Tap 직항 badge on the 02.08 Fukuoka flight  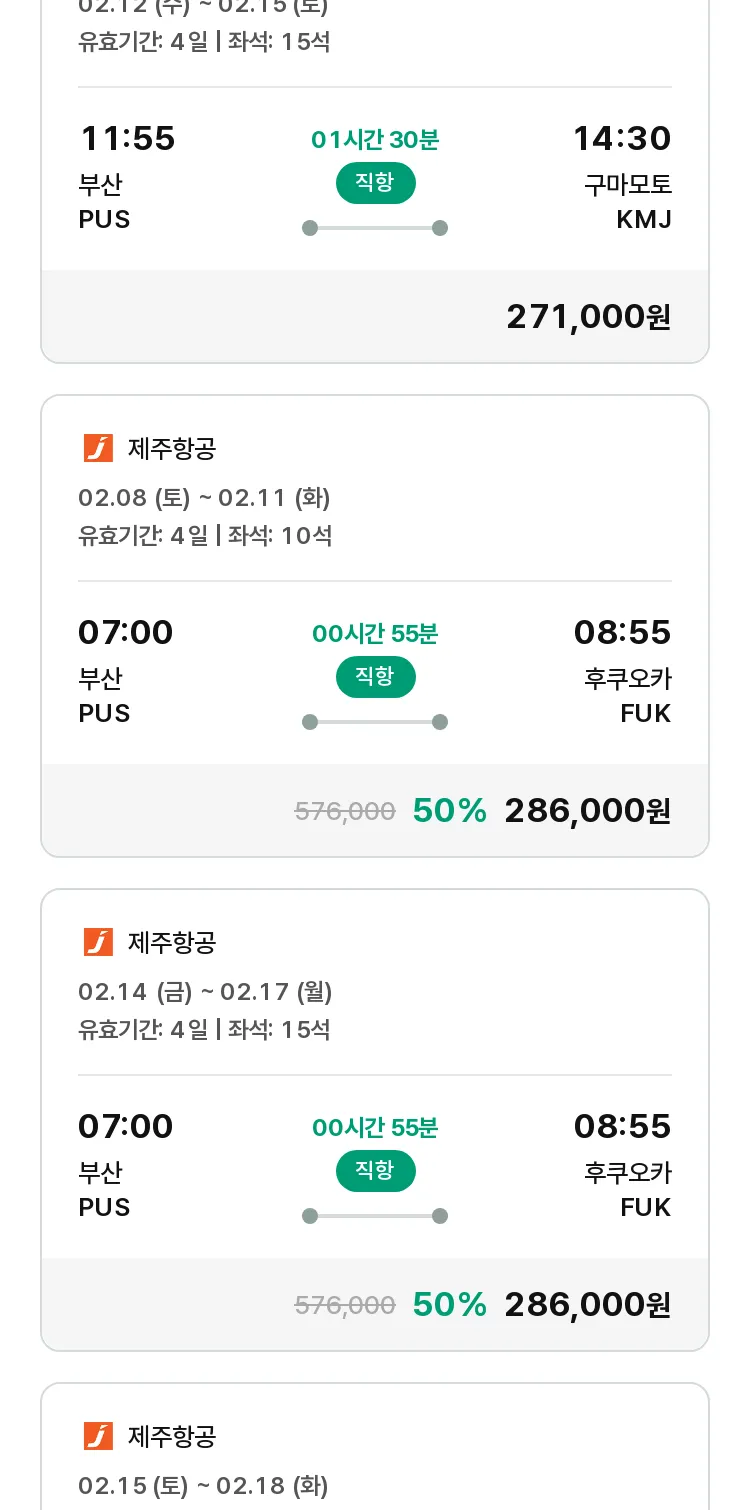pos(375,677)
